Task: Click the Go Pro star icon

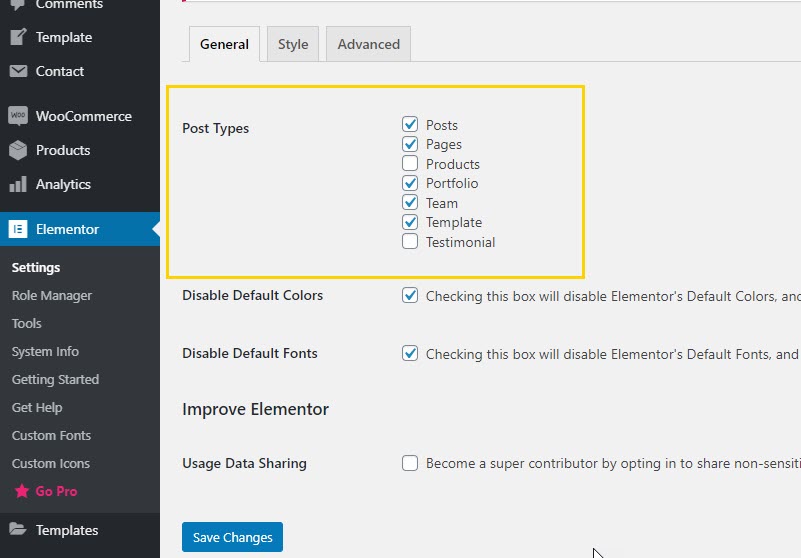Action: 21,491
